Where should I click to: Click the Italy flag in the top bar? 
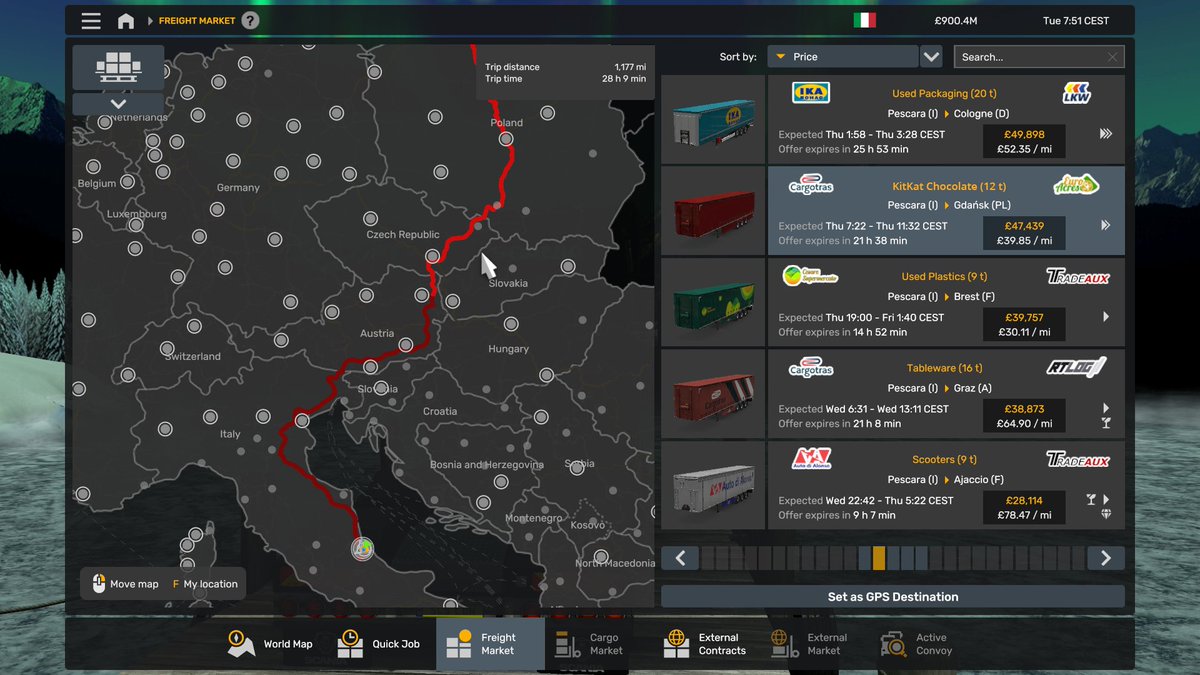(866, 19)
